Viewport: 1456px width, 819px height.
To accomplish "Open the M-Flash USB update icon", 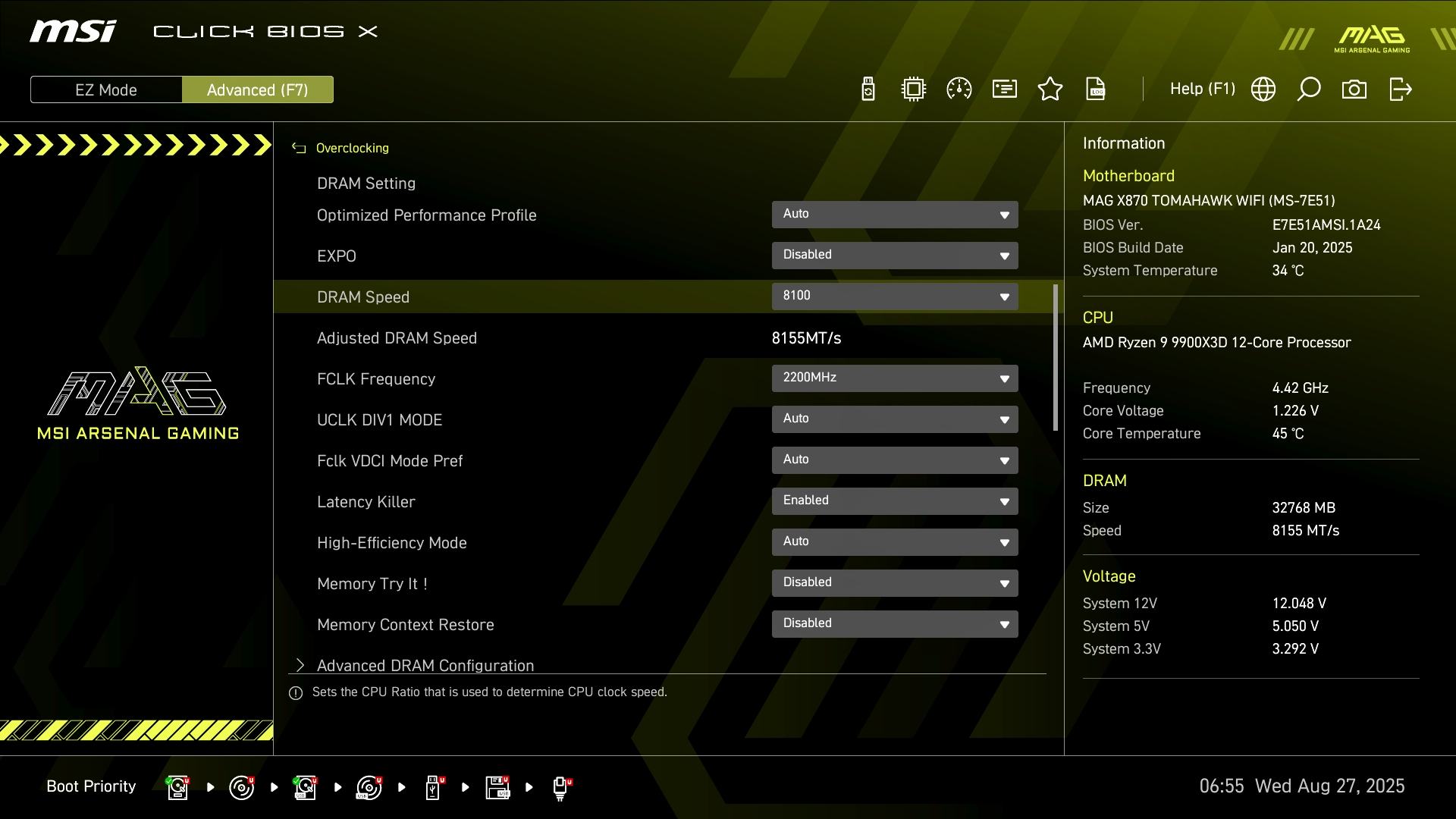I will click(868, 89).
